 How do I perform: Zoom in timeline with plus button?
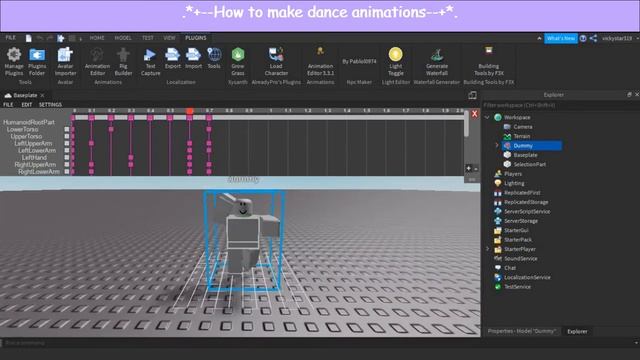[469, 169]
